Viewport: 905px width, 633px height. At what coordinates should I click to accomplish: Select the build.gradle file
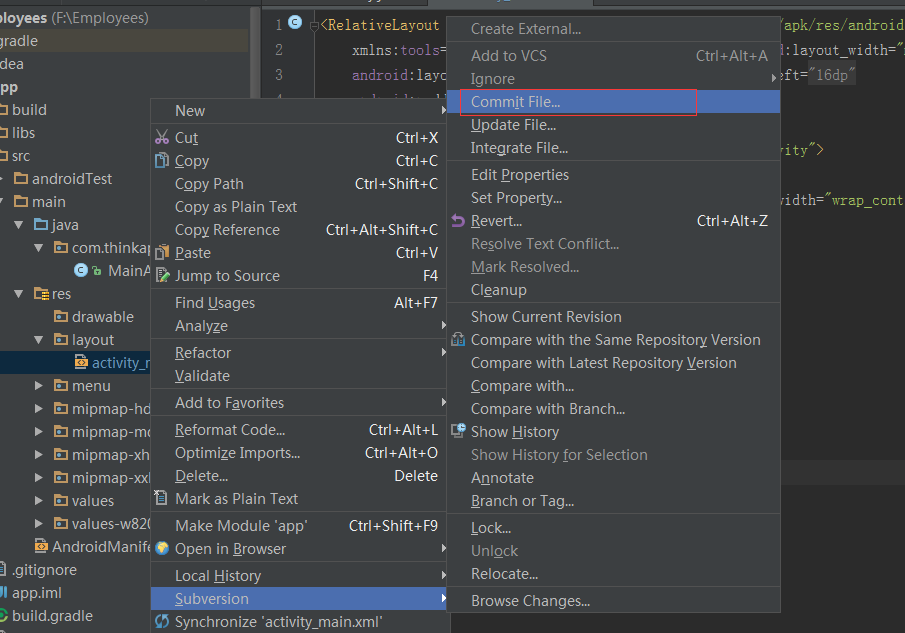click(52, 616)
